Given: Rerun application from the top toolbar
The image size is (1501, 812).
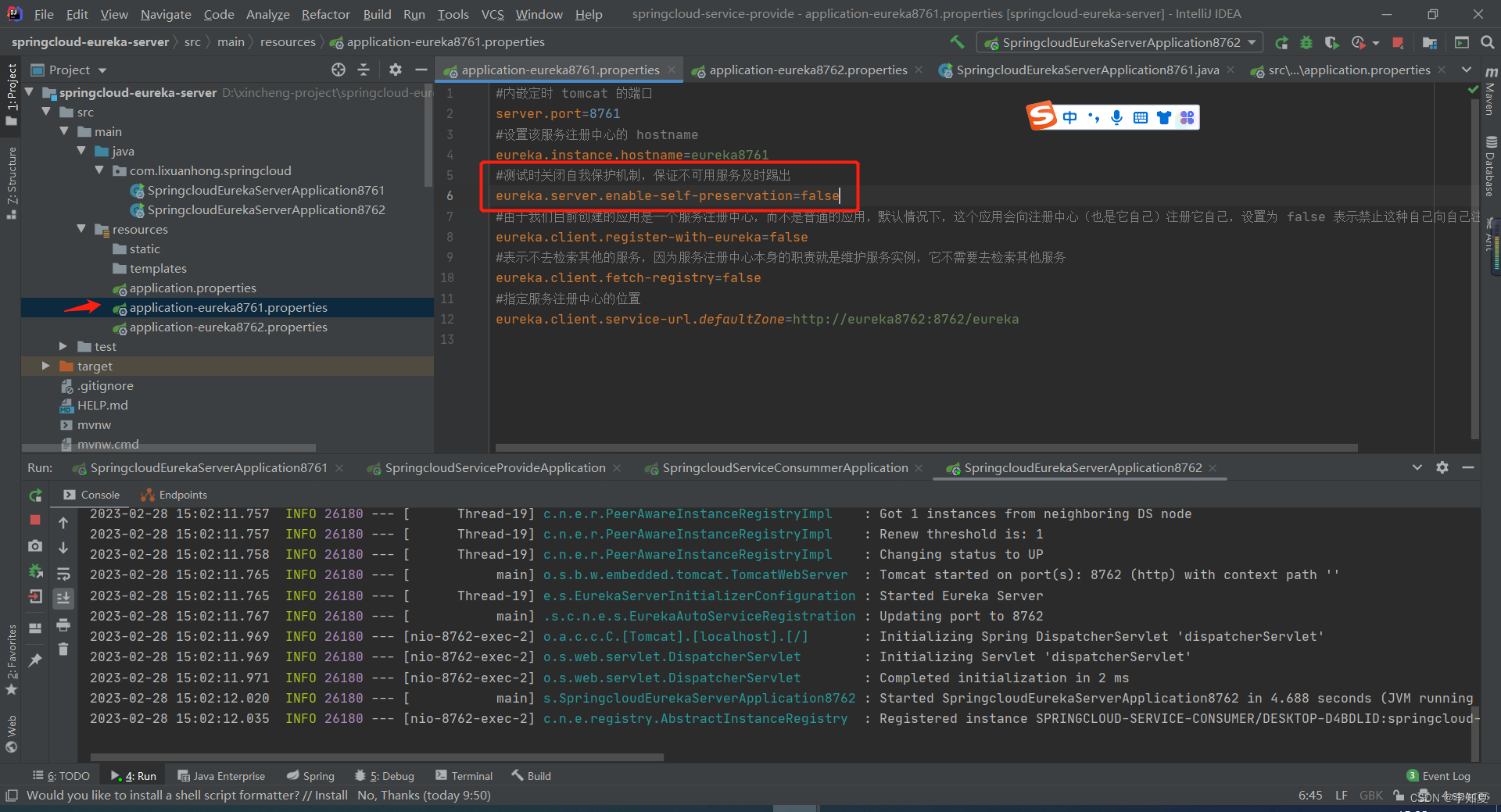Looking at the screenshot, I should (1281, 42).
